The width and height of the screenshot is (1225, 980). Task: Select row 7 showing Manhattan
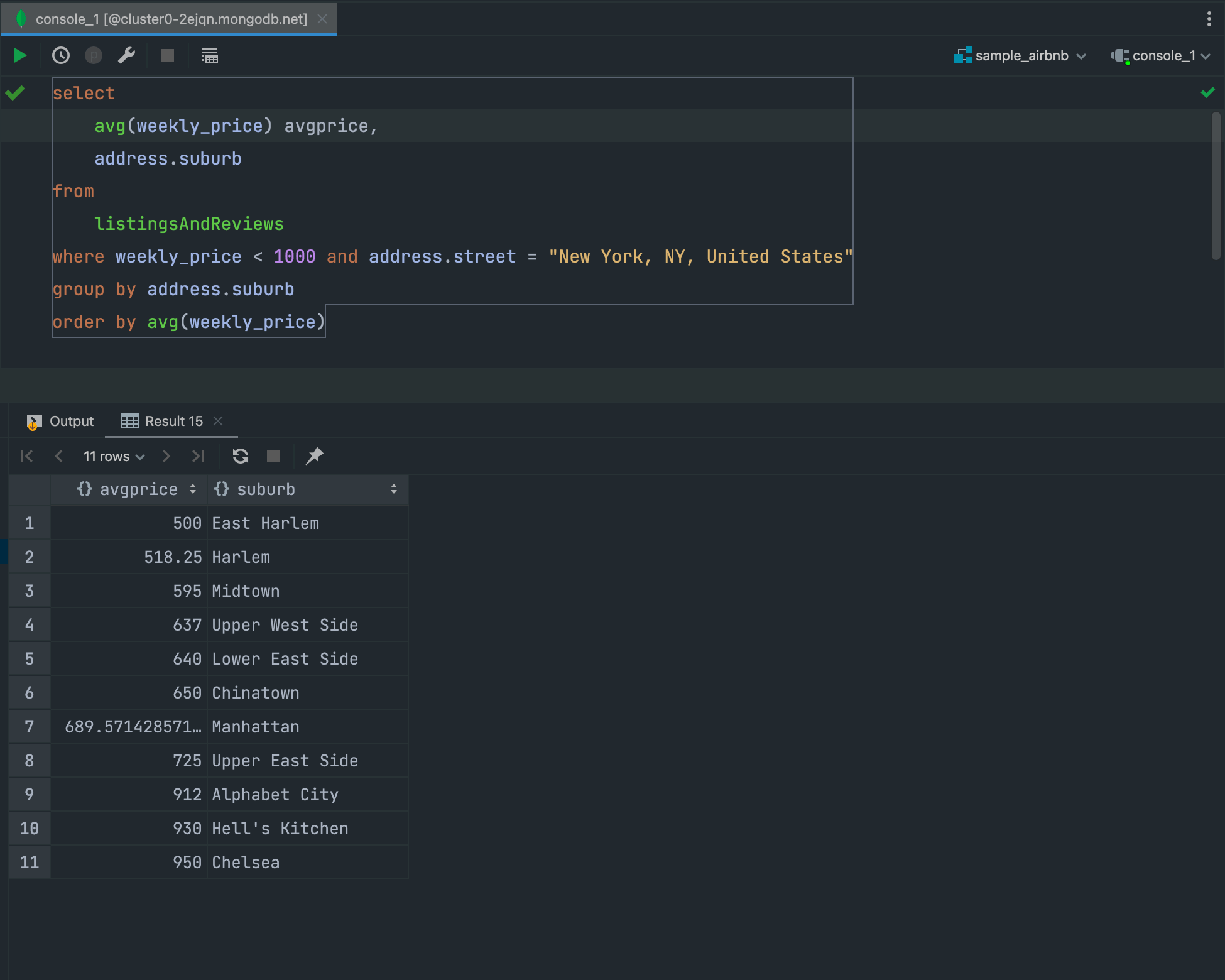(x=29, y=727)
